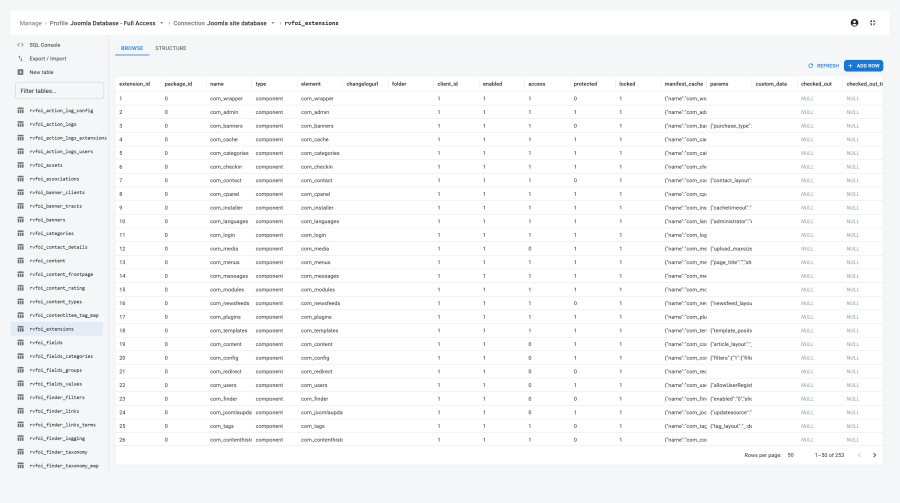Click the Refresh button

[823, 66]
